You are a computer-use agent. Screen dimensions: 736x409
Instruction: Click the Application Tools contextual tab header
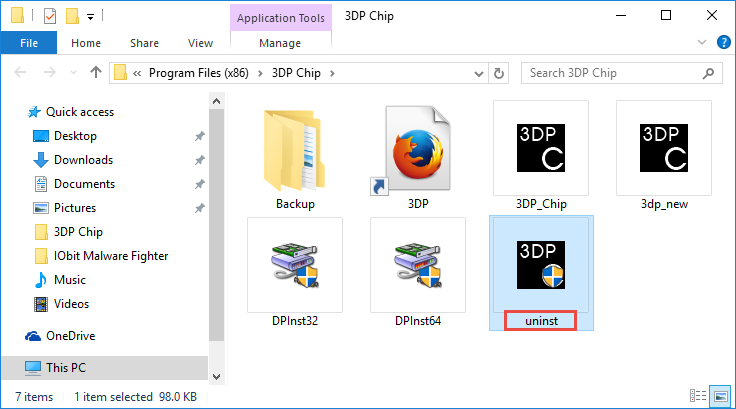281,18
